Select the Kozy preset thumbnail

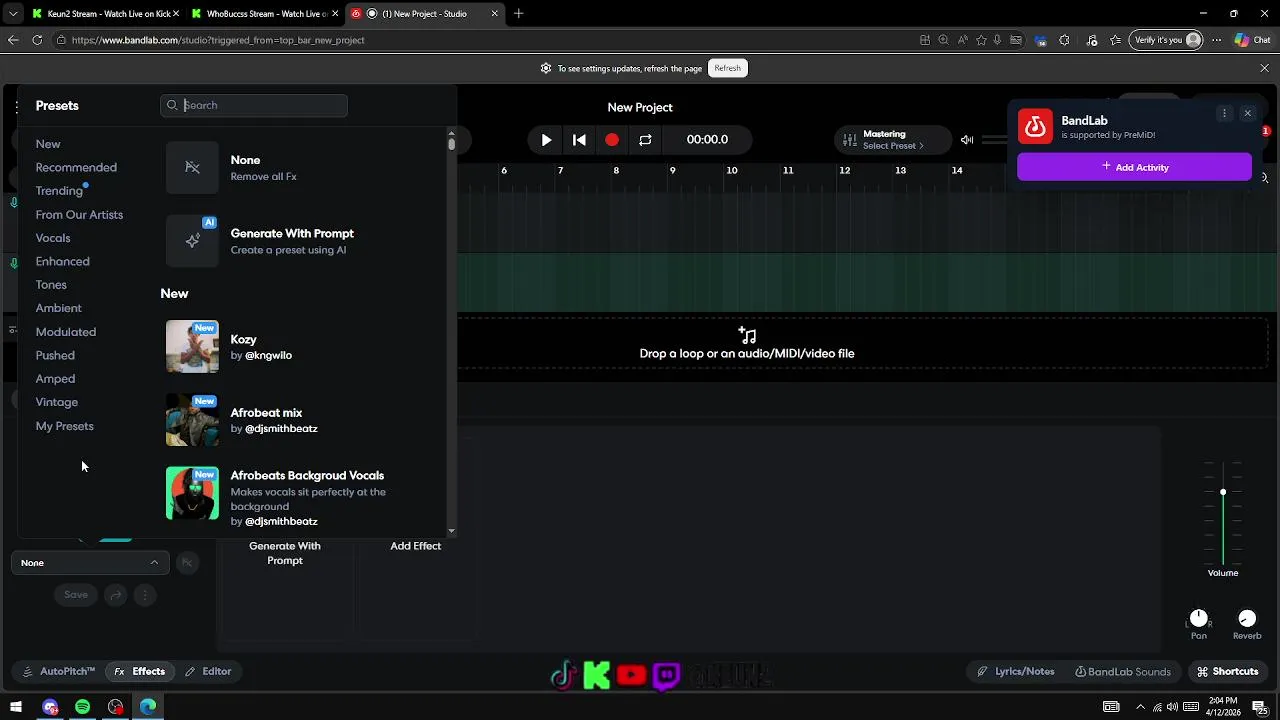click(x=192, y=346)
